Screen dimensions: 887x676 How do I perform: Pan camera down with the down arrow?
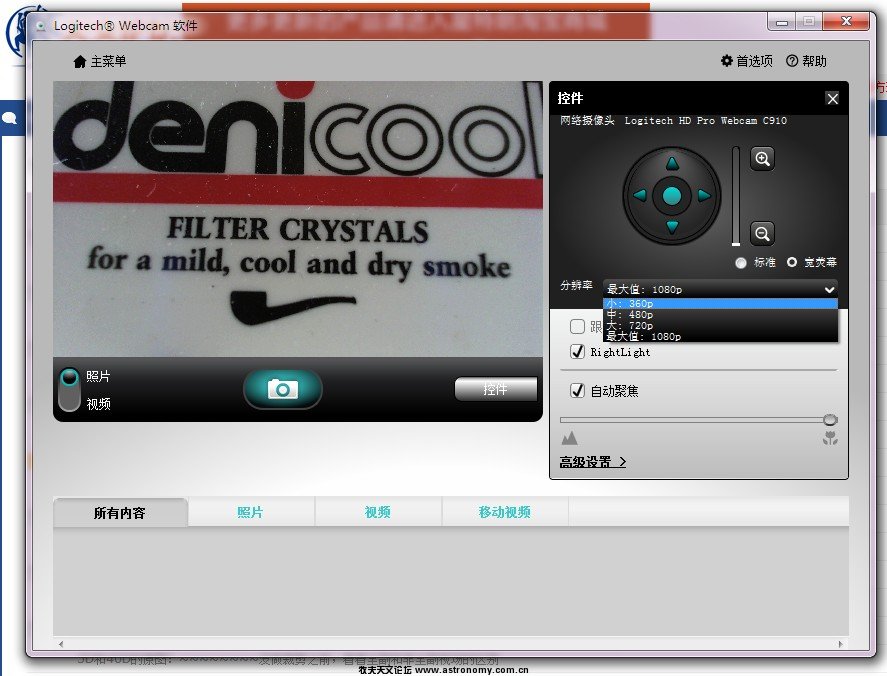click(x=672, y=227)
